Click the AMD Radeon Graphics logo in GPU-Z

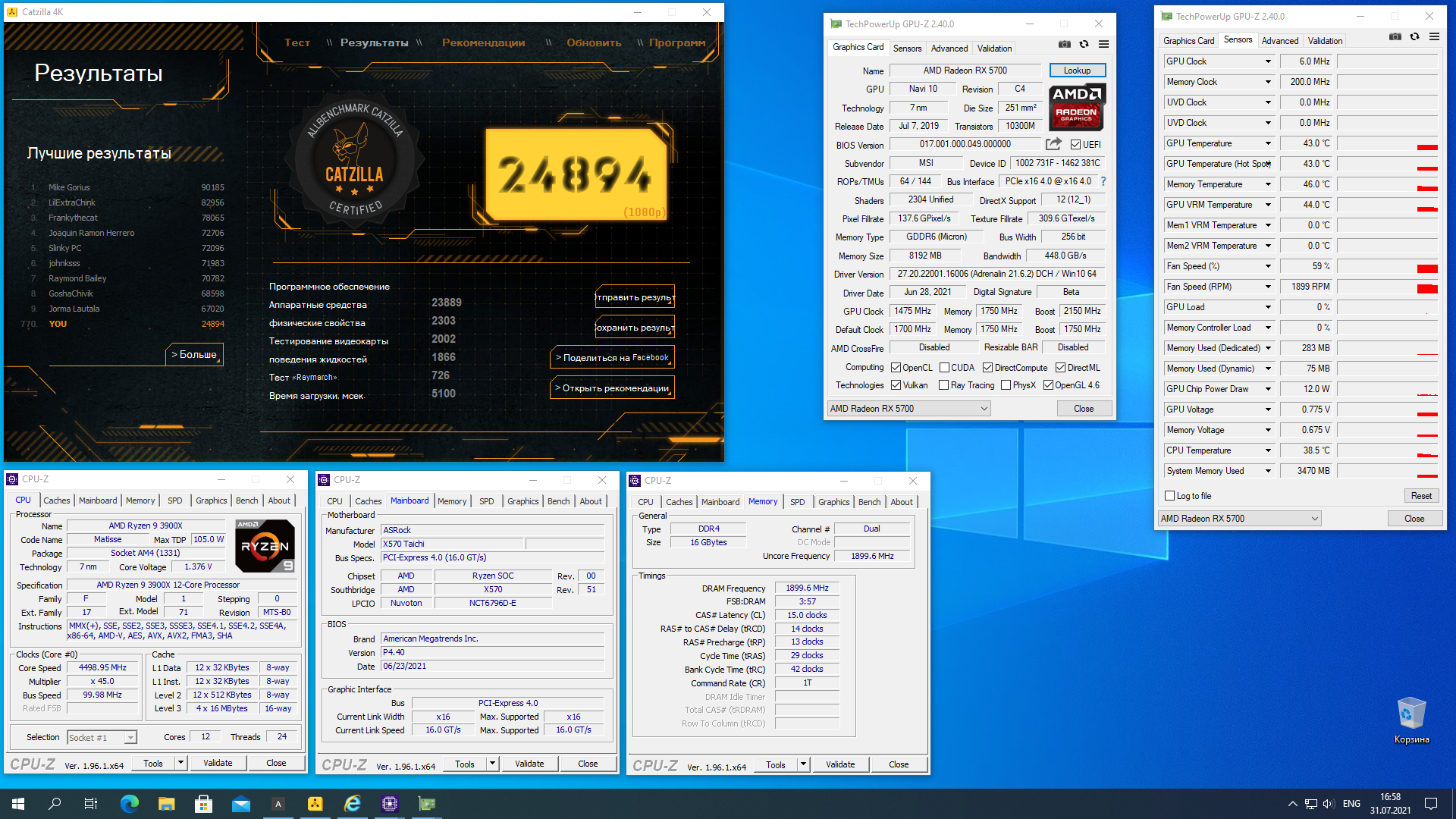click(x=1077, y=106)
